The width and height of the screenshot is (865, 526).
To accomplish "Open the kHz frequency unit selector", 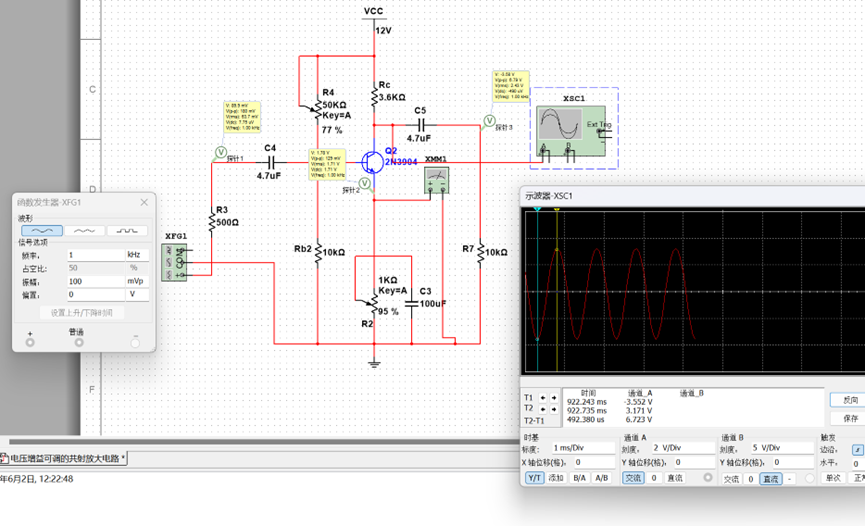I will click(137, 254).
